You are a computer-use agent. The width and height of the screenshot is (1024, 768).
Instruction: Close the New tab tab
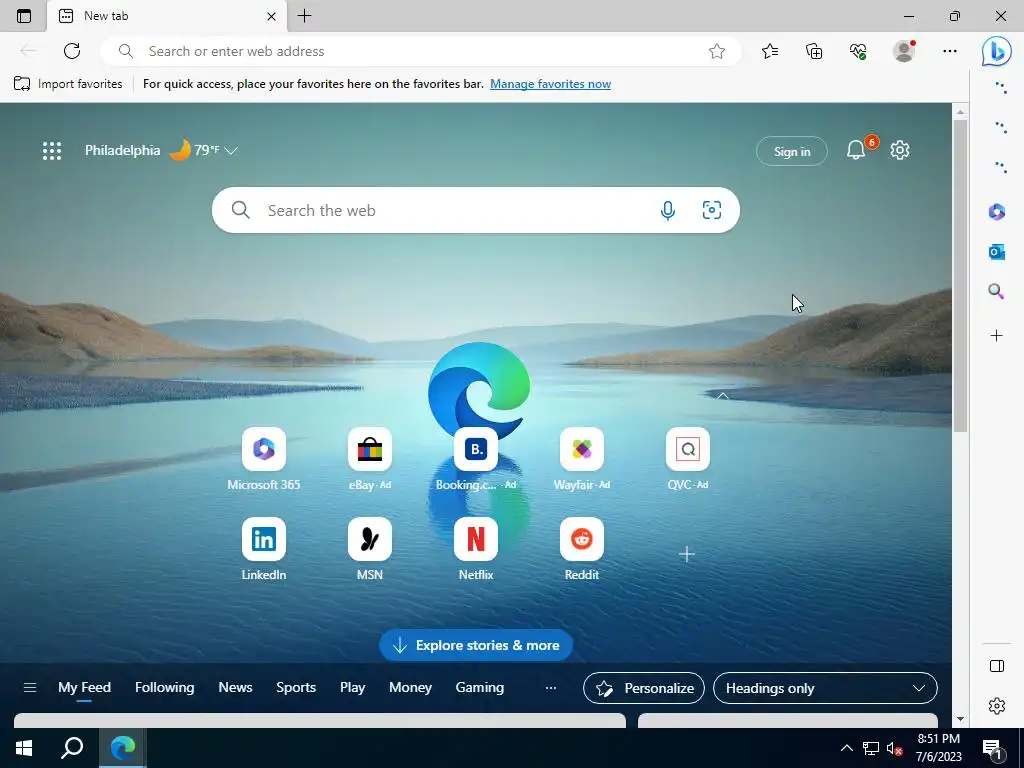(271, 16)
